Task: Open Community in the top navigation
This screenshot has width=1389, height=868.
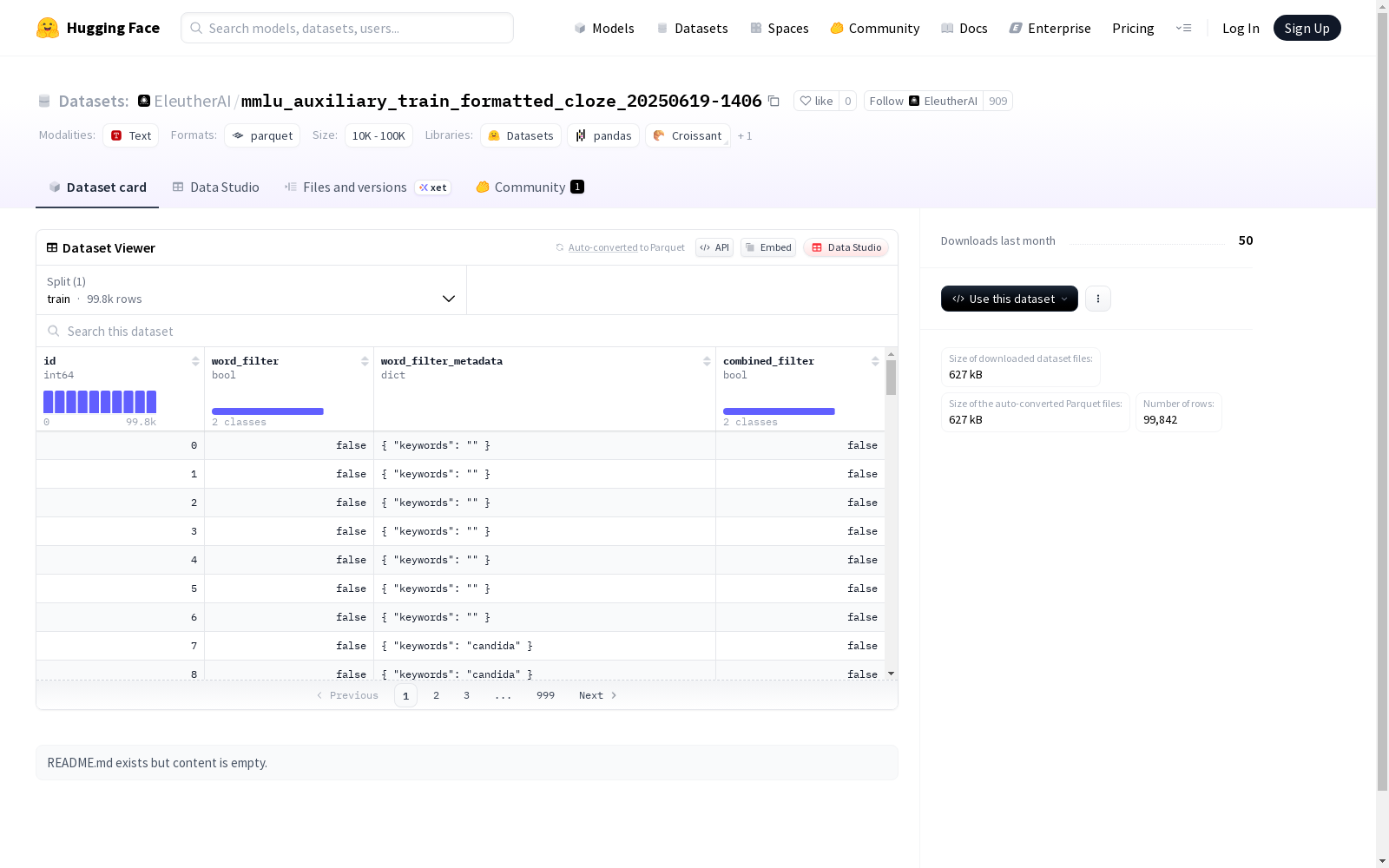Action: (875, 28)
